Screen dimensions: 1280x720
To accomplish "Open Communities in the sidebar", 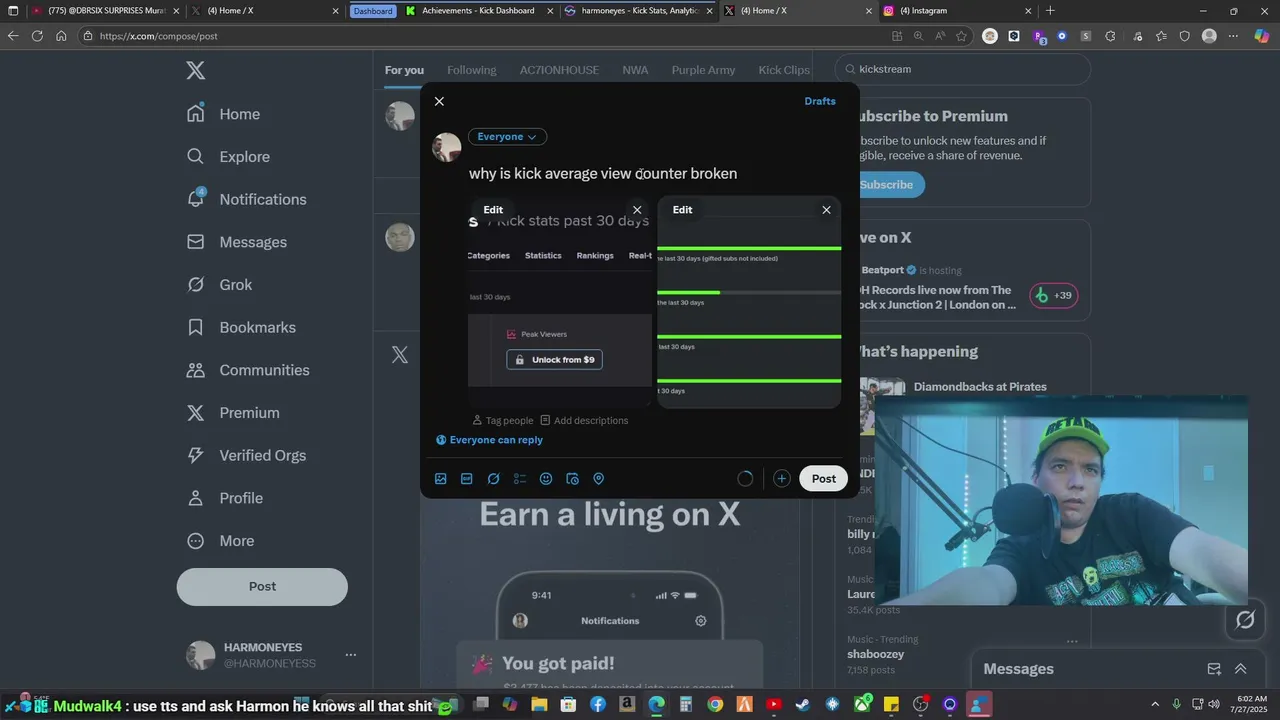I will 248,370.
